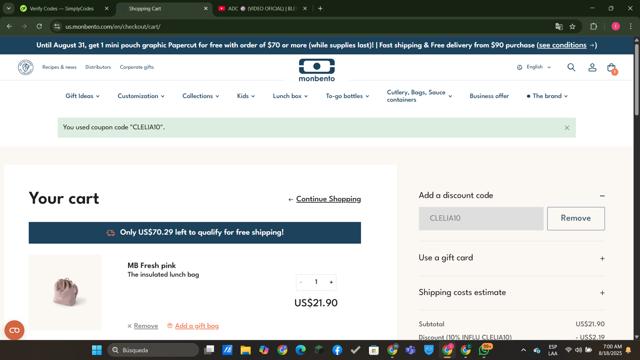The image size is (640, 360).
Task: Follow the see conditions banner link
Action: [x=562, y=45]
